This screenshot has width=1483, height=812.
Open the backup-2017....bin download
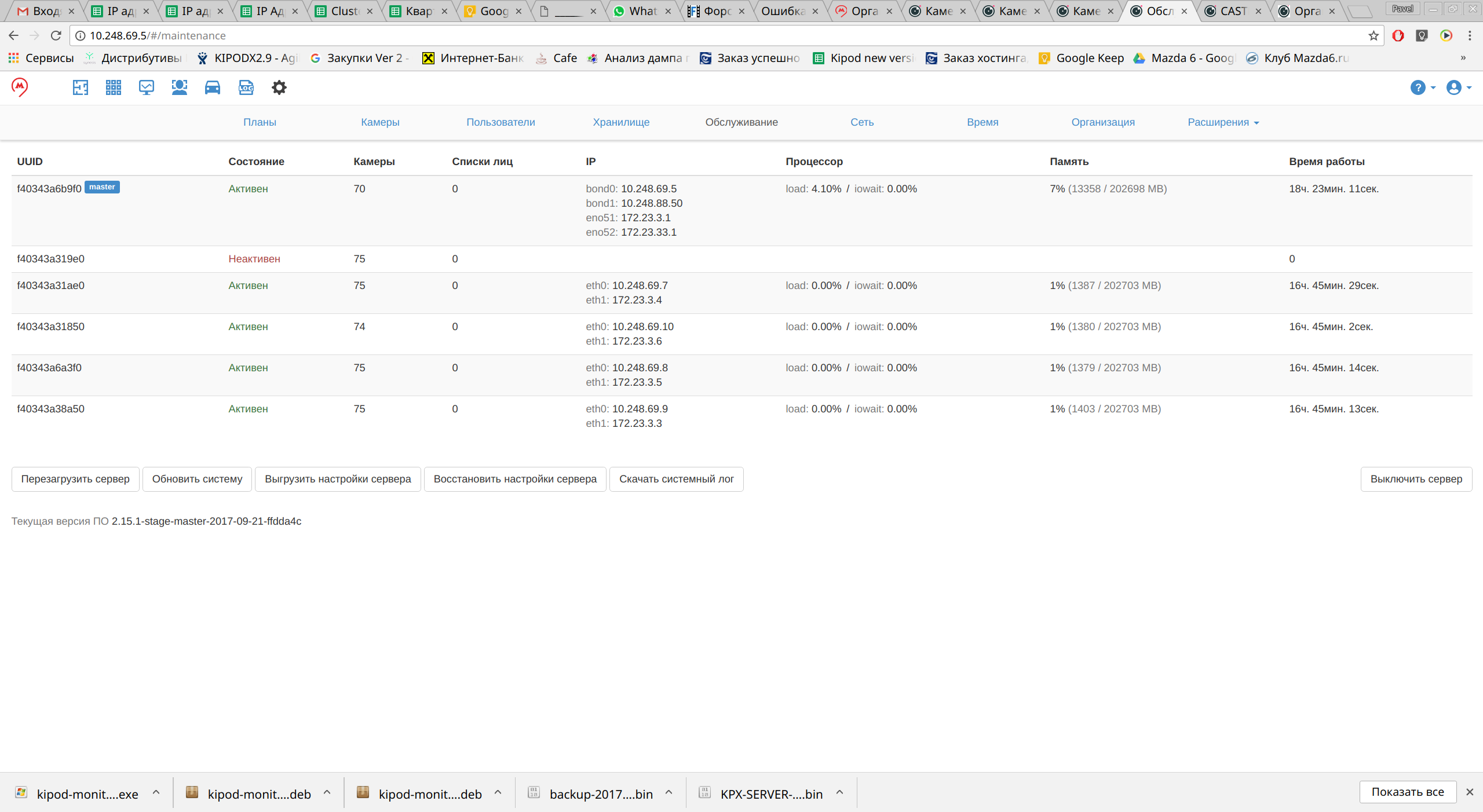[591, 793]
